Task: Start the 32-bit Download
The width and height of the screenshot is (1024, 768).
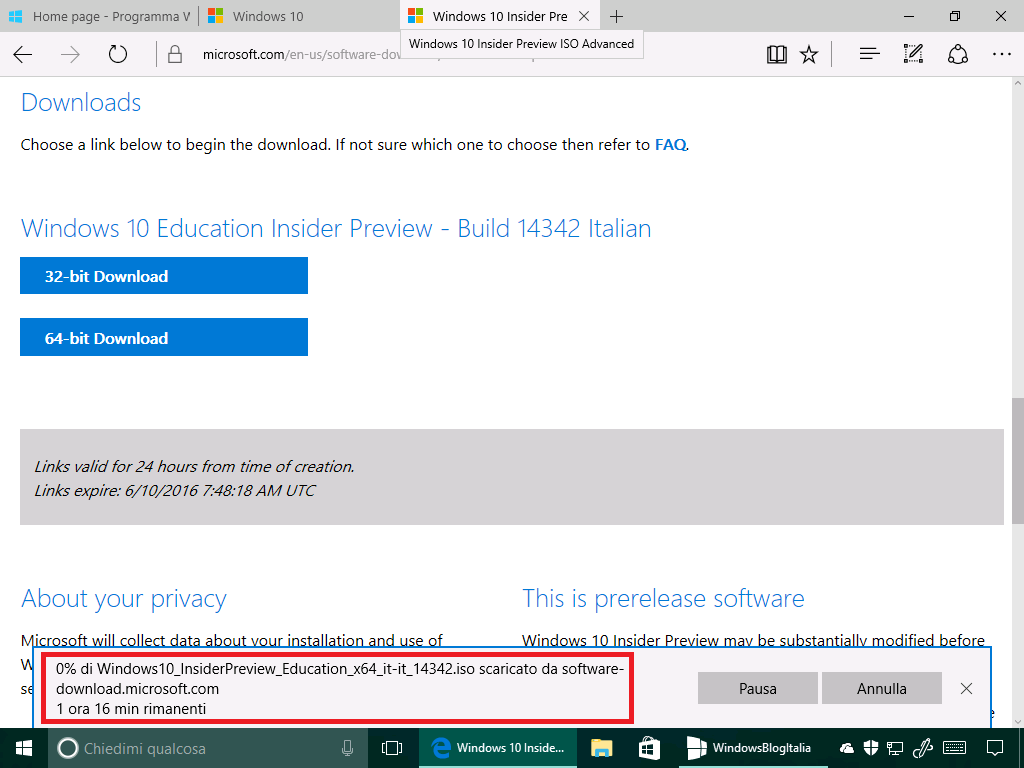Action: click(x=164, y=276)
